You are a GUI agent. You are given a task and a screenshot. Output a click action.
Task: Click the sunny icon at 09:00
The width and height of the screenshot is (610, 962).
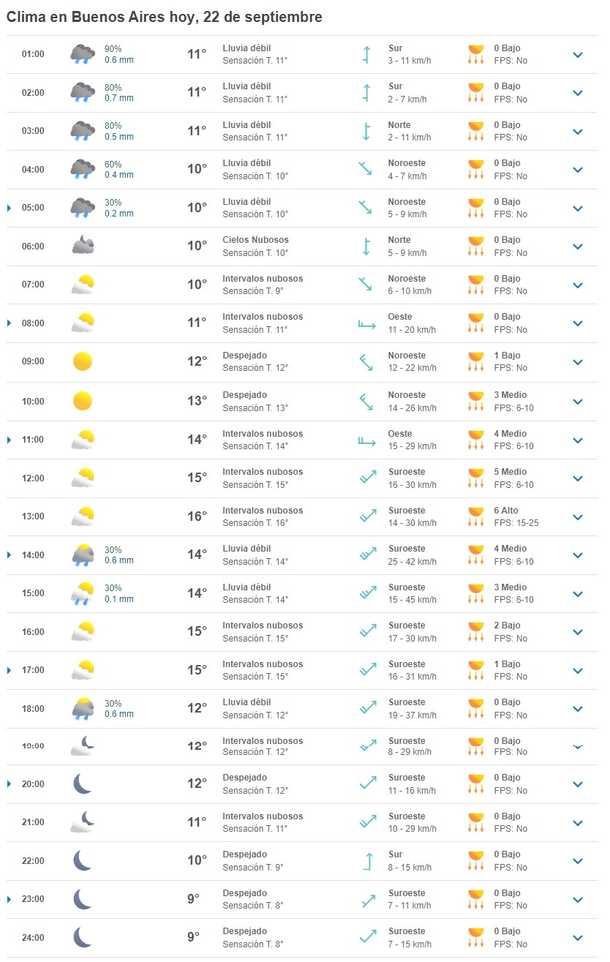click(83, 360)
